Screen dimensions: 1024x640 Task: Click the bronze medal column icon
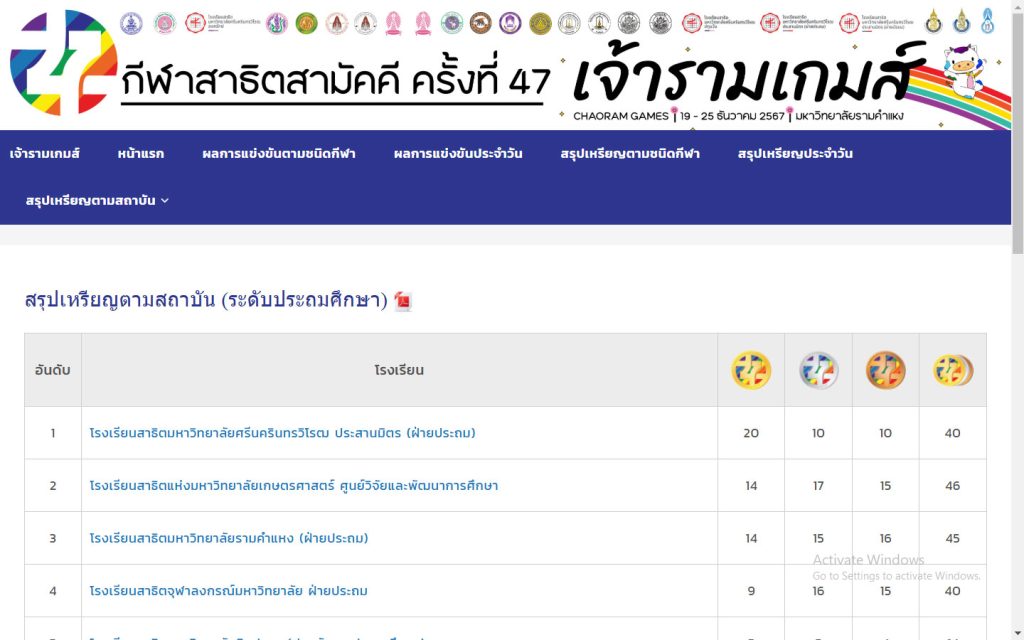885,370
